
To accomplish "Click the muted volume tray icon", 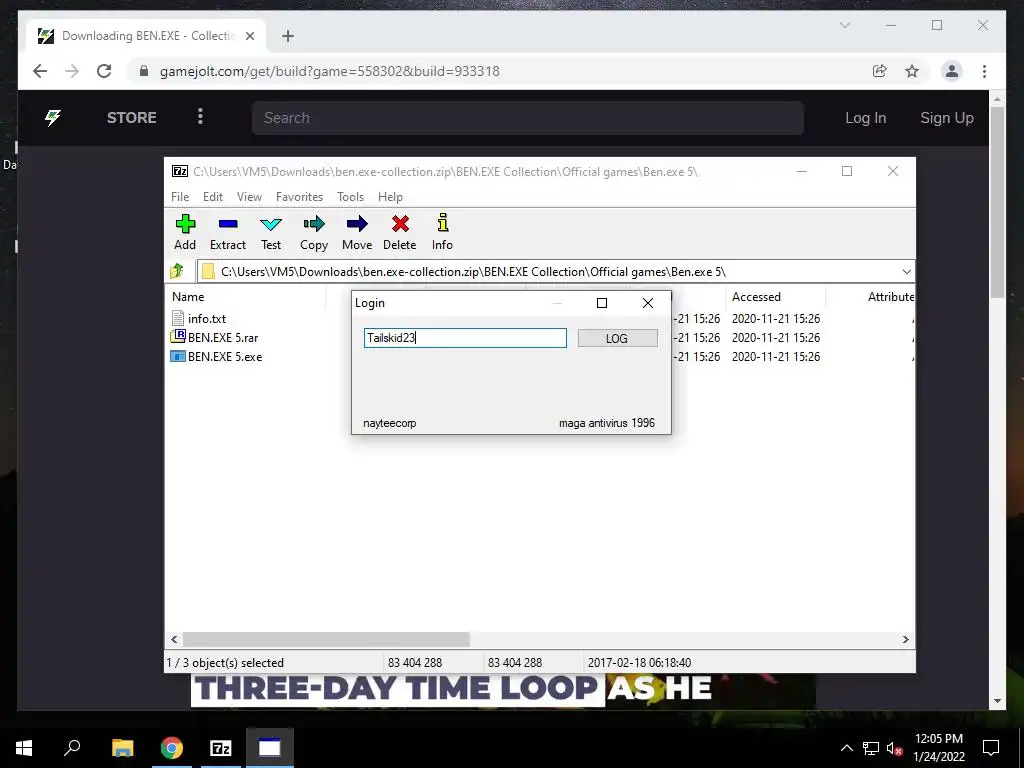I will click(895, 748).
